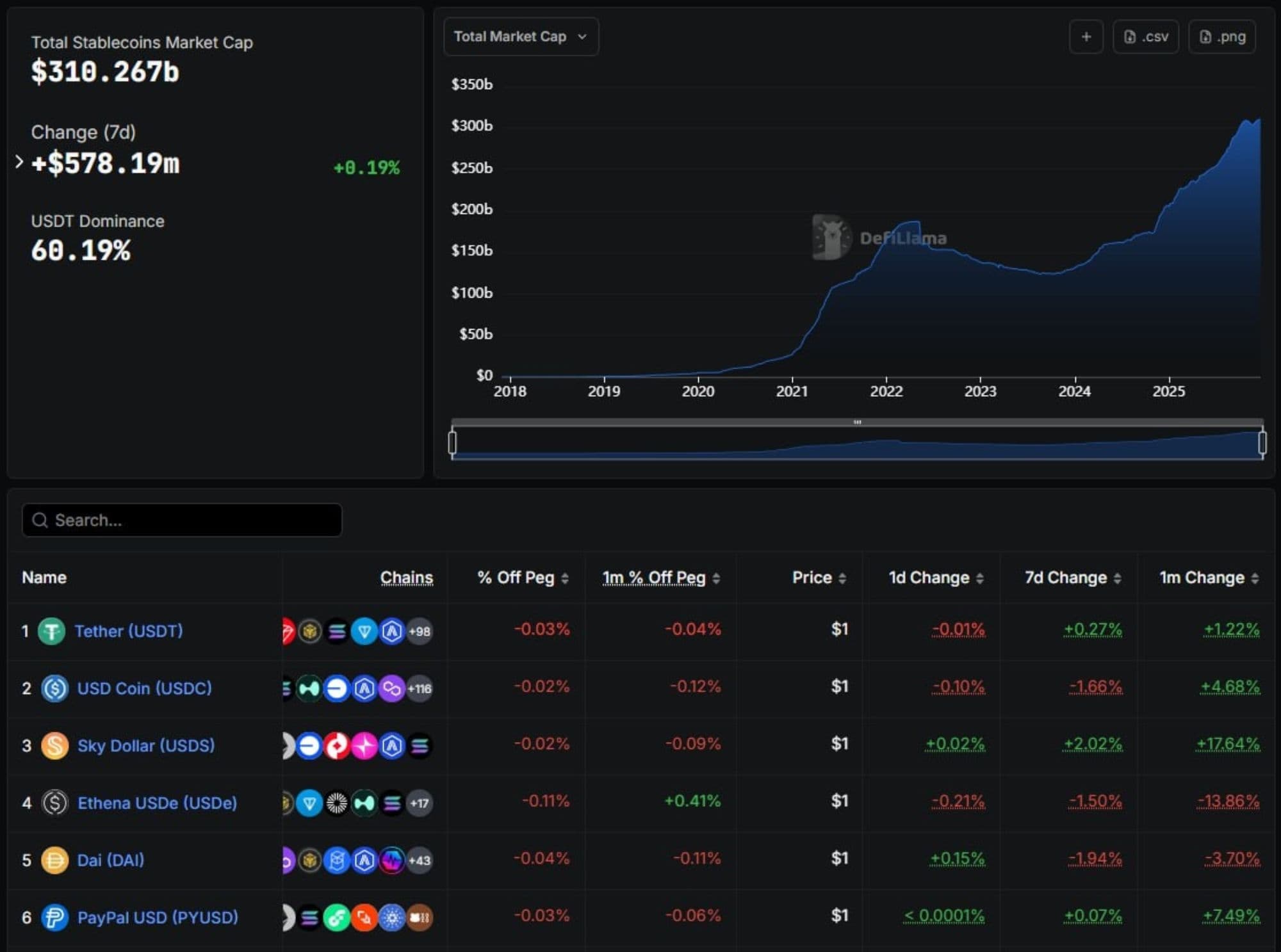The width and height of the screenshot is (1281, 952).
Task: Click the Dai coin logo icon
Action: click(x=54, y=860)
